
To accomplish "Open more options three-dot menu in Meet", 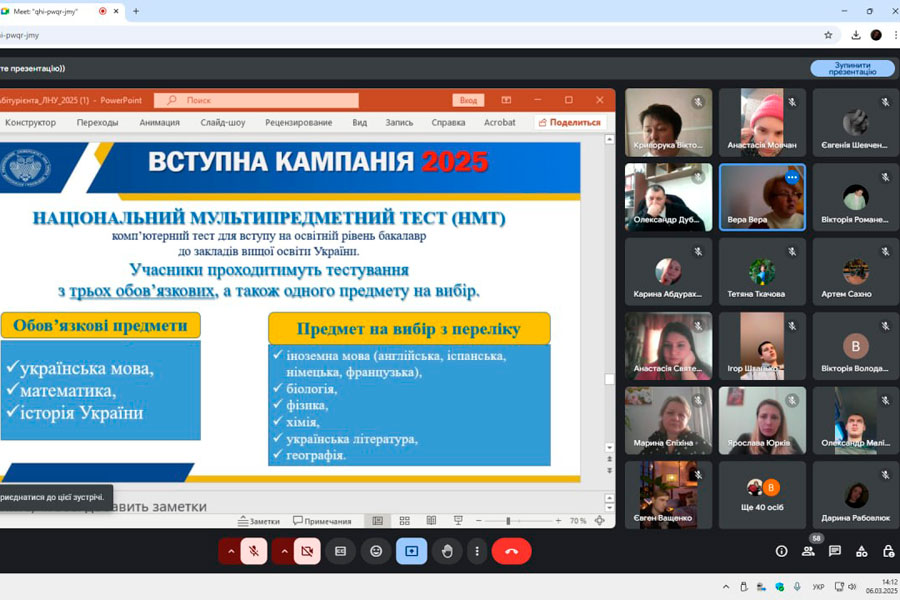I will click(x=477, y=551).
